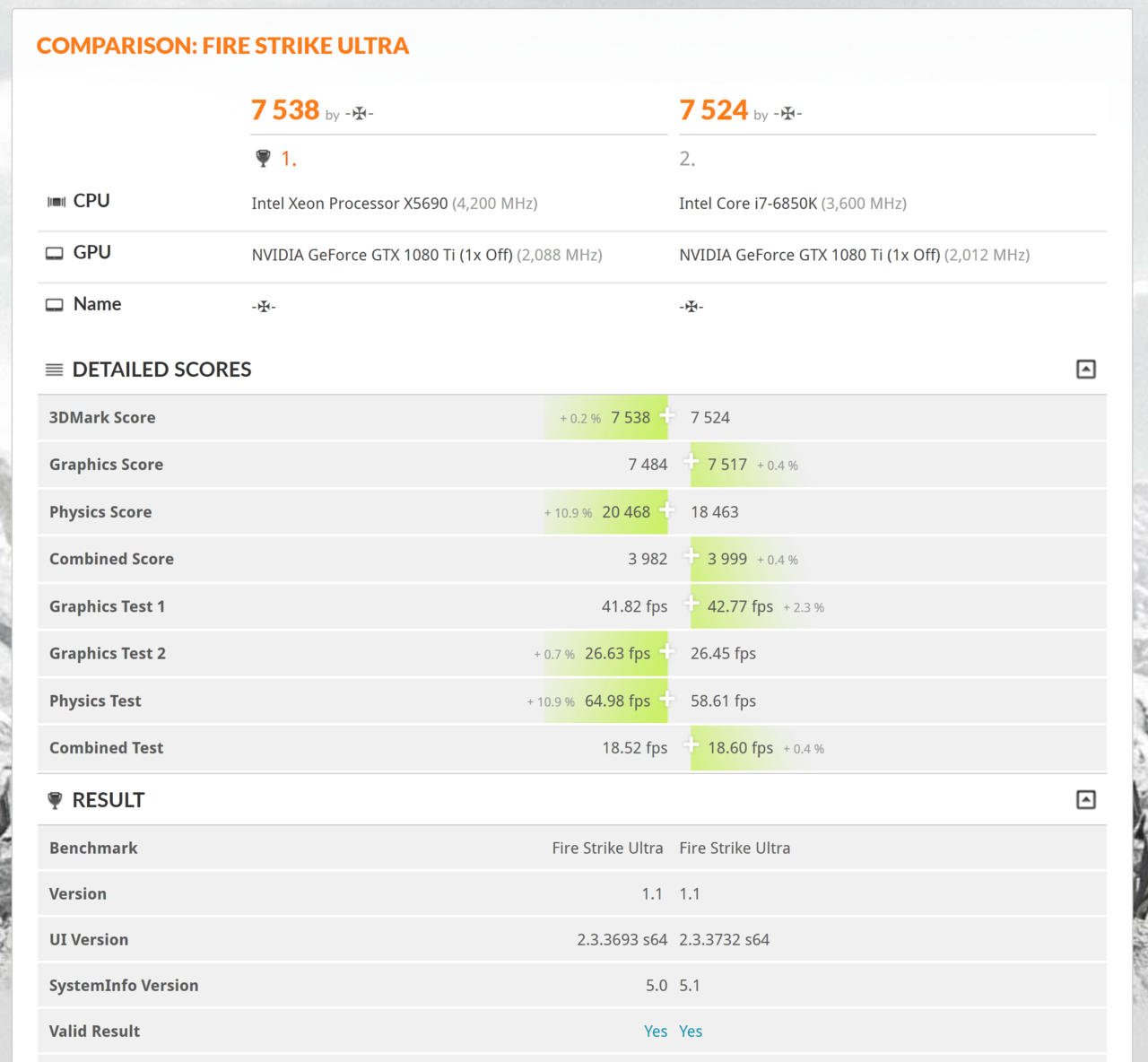The image size is (1148, 1062).
Task: Click the plus icon in Physics Score row
Action: coord(667,510)
